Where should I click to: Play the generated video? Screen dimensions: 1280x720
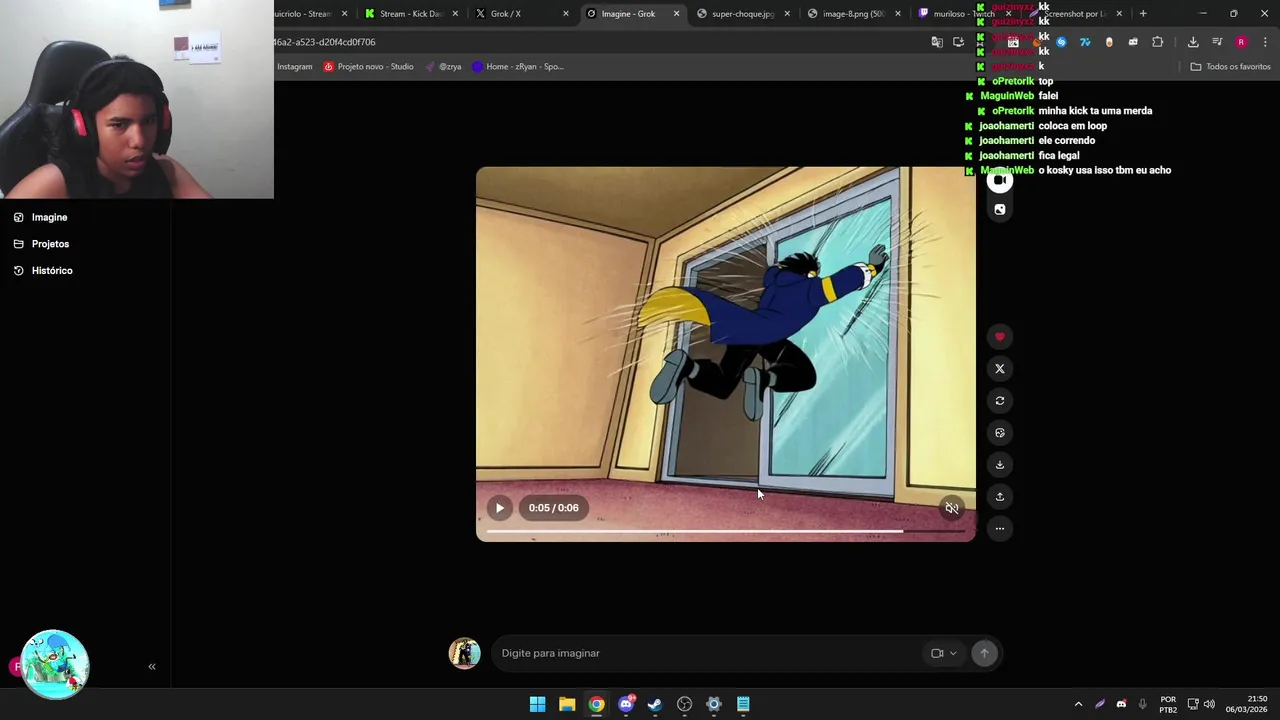coord(500,508)
